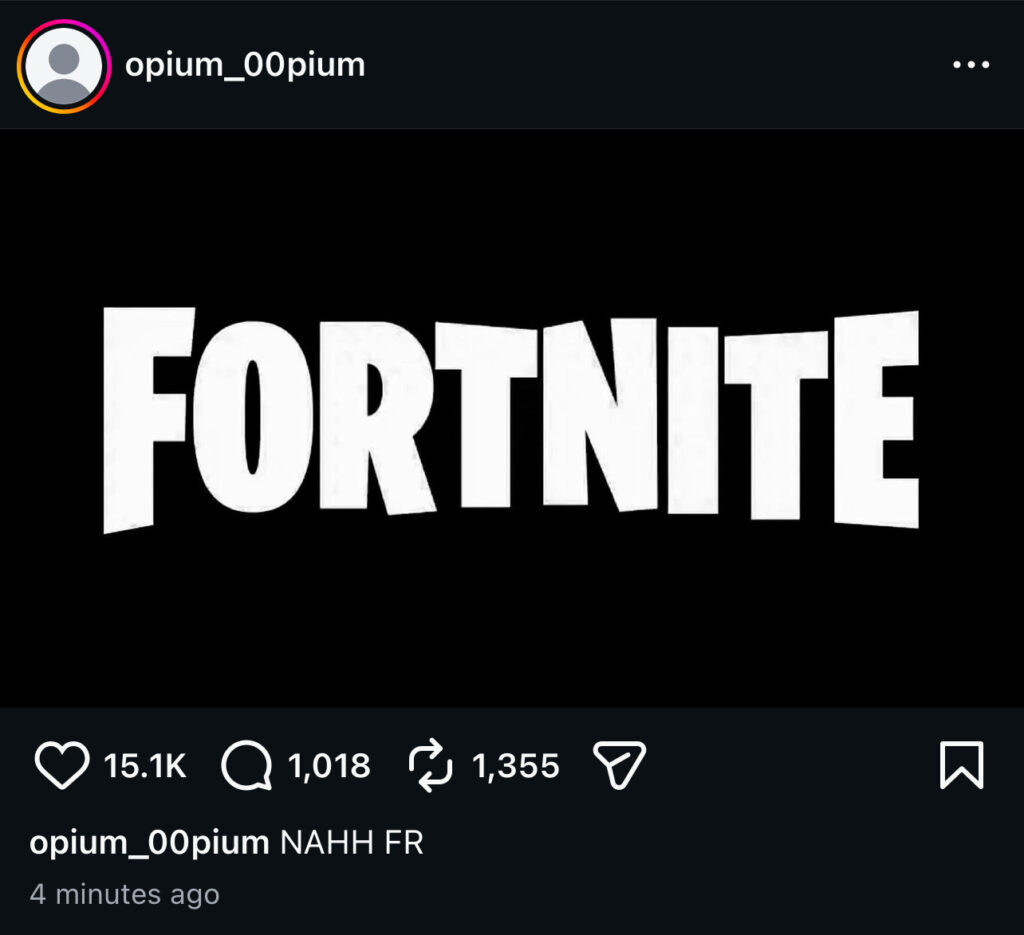1024x935 pixels.
Task: Open the three-dot more options menu
Action: (969, 65)
